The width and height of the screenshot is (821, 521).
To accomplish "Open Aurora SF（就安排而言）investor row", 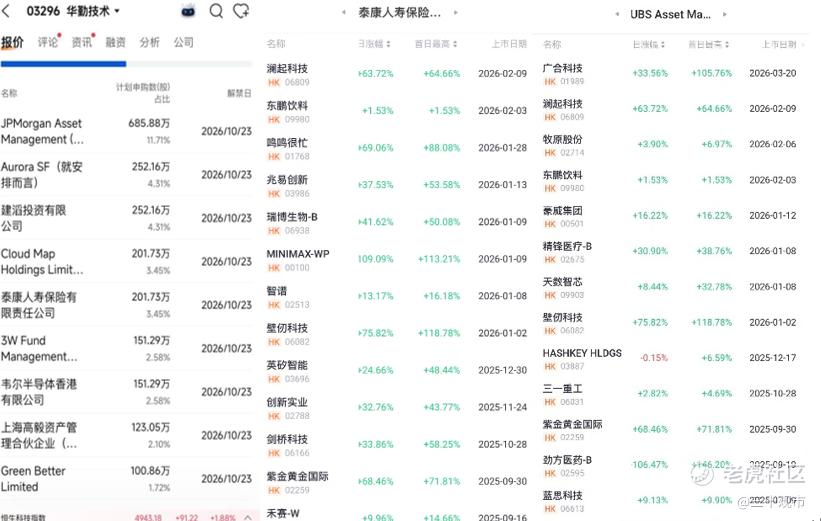I will click(x=126, y=175).
